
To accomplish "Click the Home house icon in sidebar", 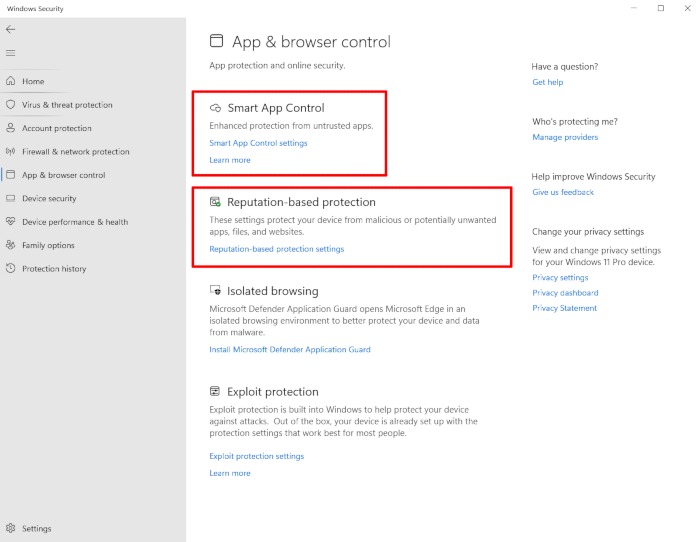I will click(11, 81).
